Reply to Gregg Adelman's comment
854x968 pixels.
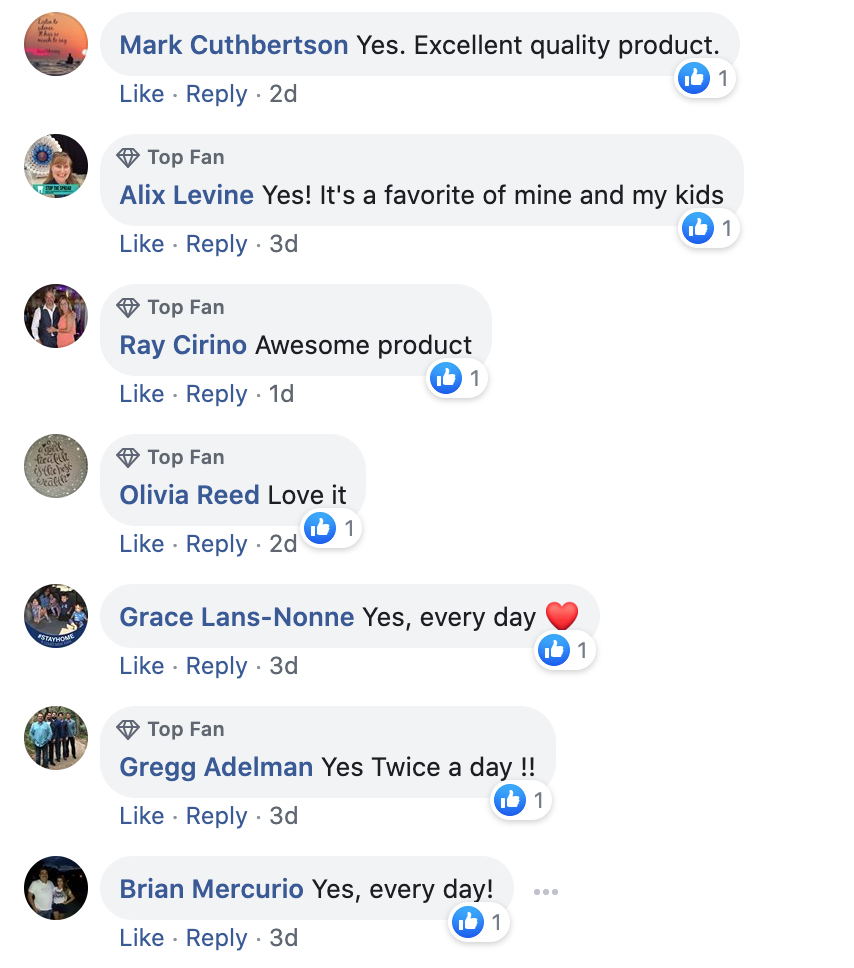pyautogui.click(x=216, y=816)
